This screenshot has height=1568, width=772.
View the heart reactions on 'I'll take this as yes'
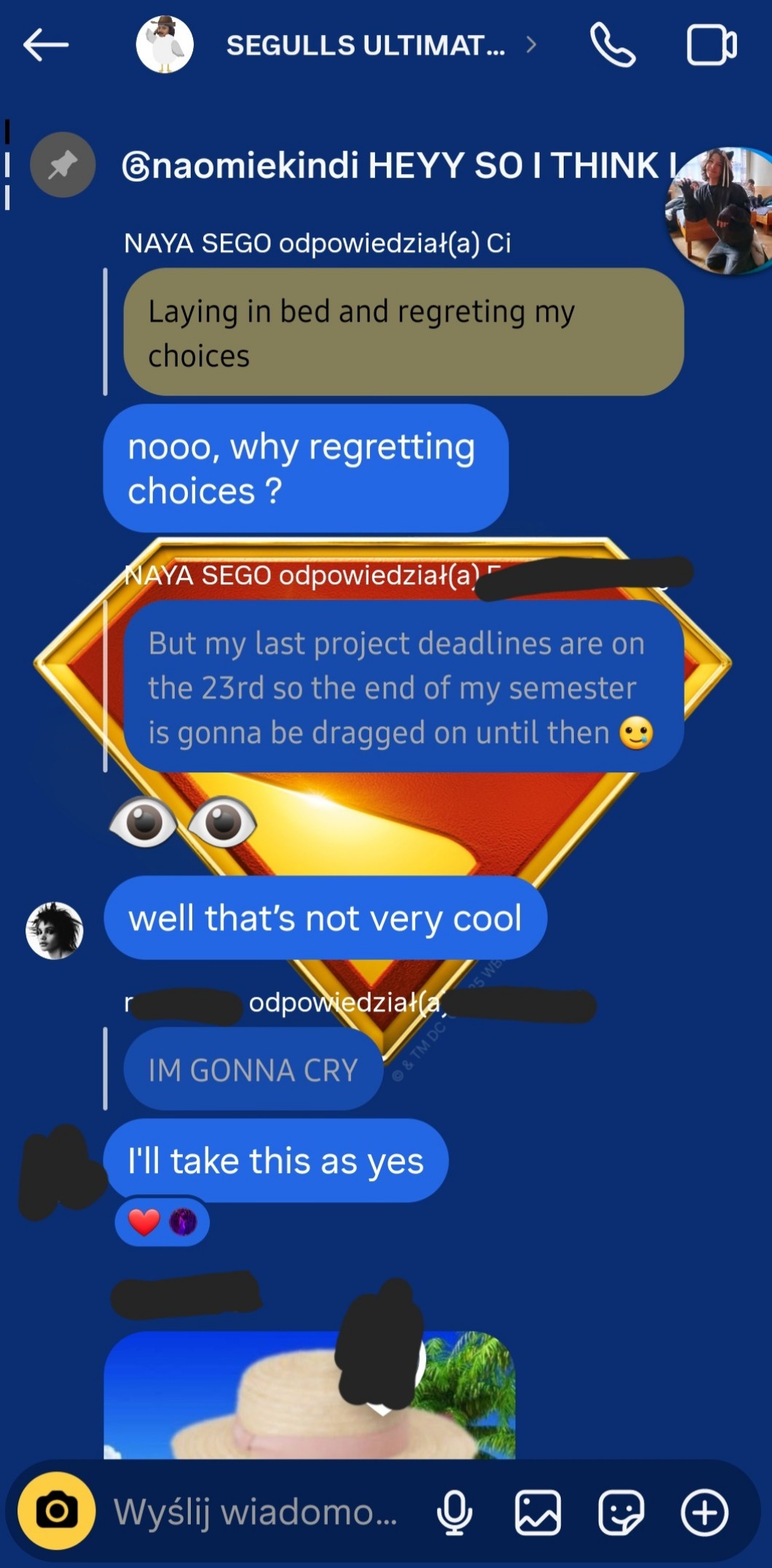[162, 1222]
